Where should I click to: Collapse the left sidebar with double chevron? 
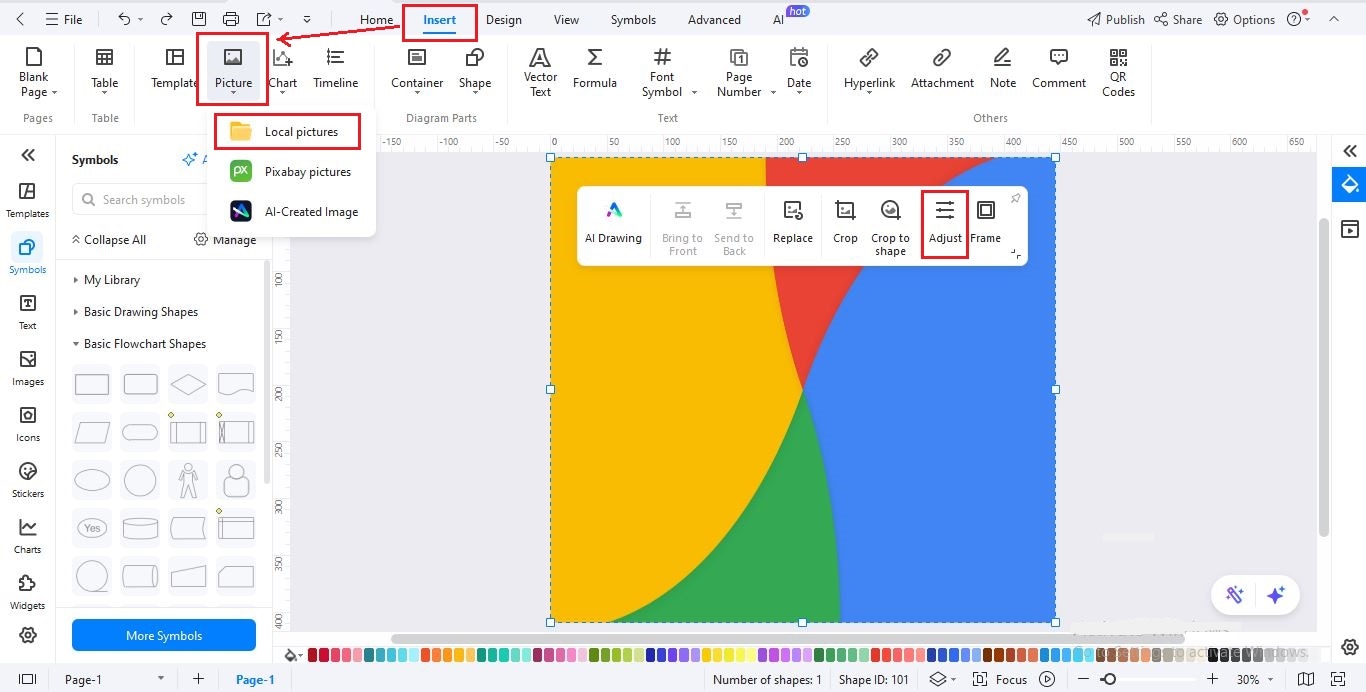[x=28, y=154]
